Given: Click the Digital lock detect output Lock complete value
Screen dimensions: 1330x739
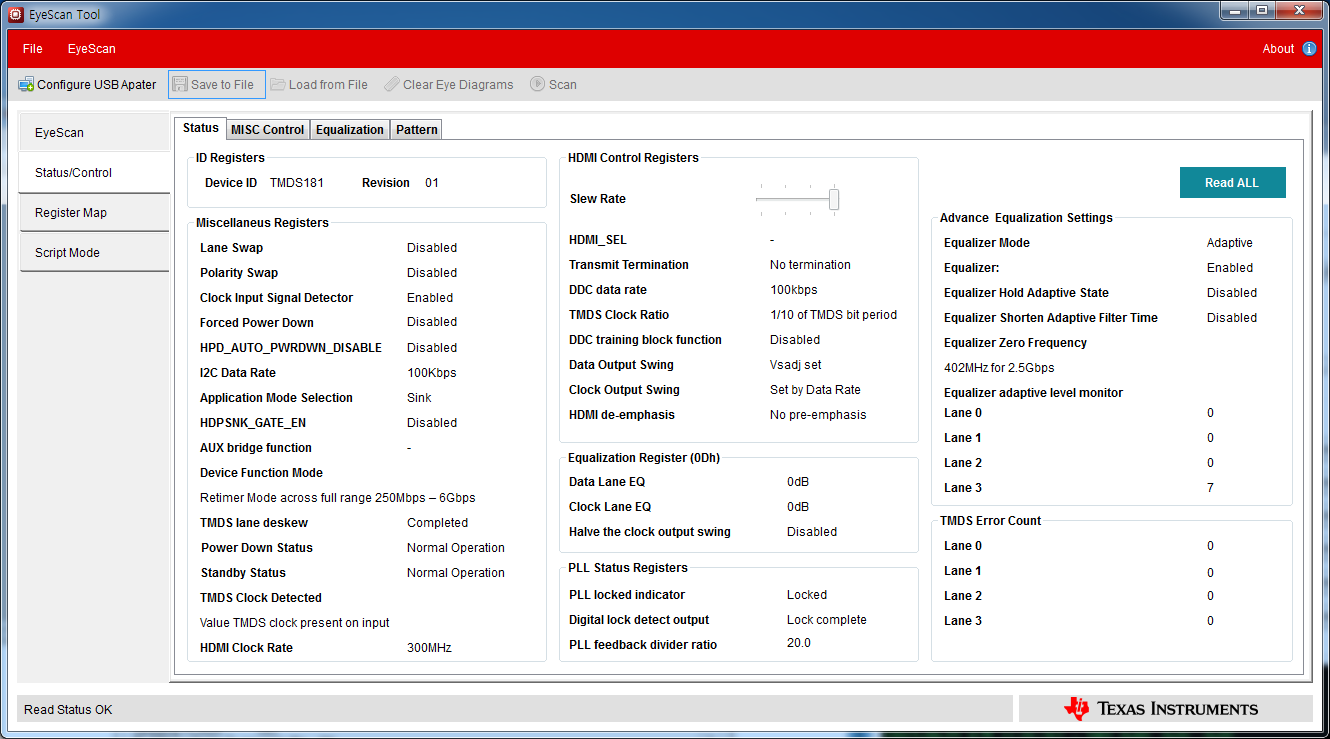Looking at the screenshot, I should tap(827, 620).
